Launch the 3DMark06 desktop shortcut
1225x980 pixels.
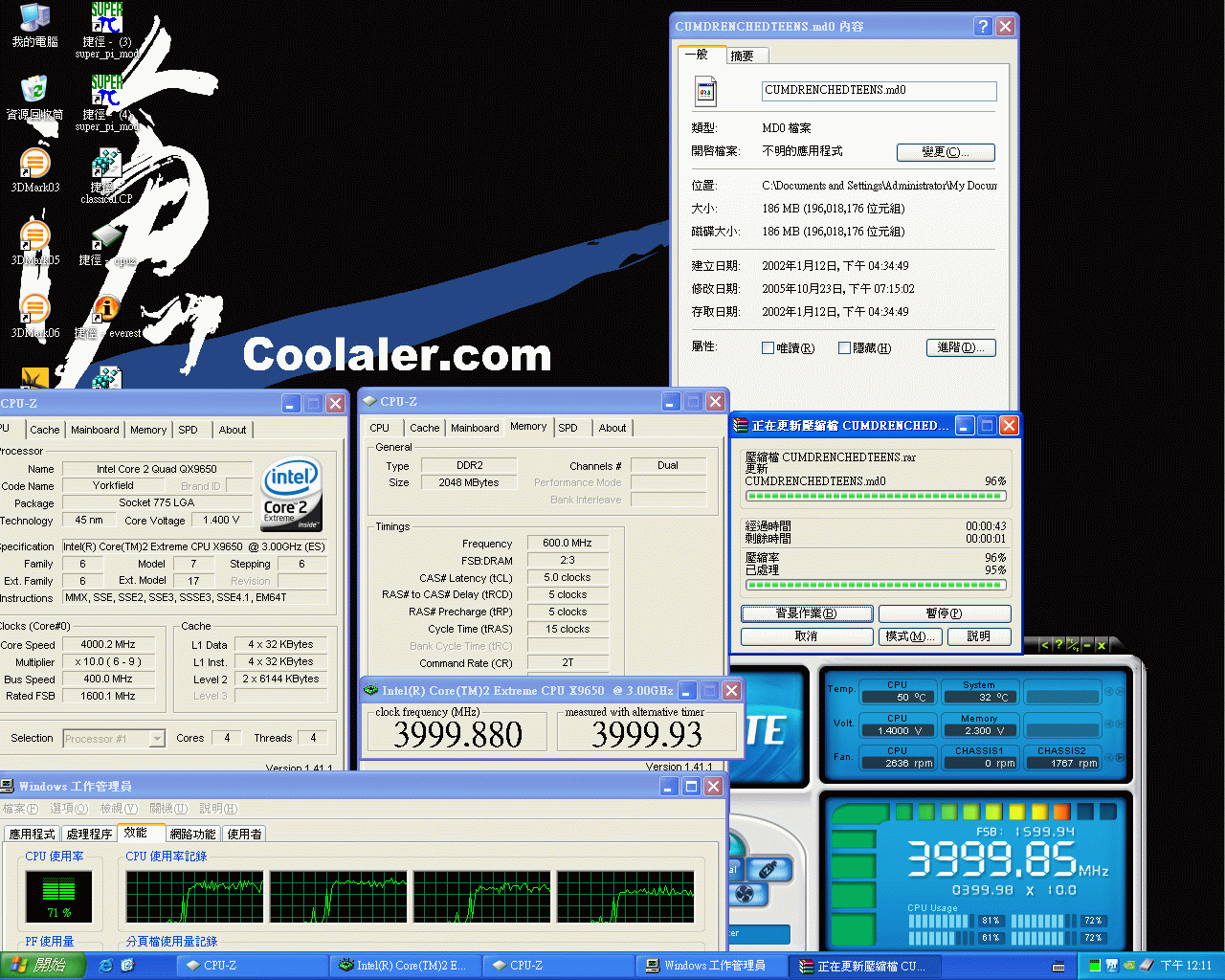pos(34,308)
